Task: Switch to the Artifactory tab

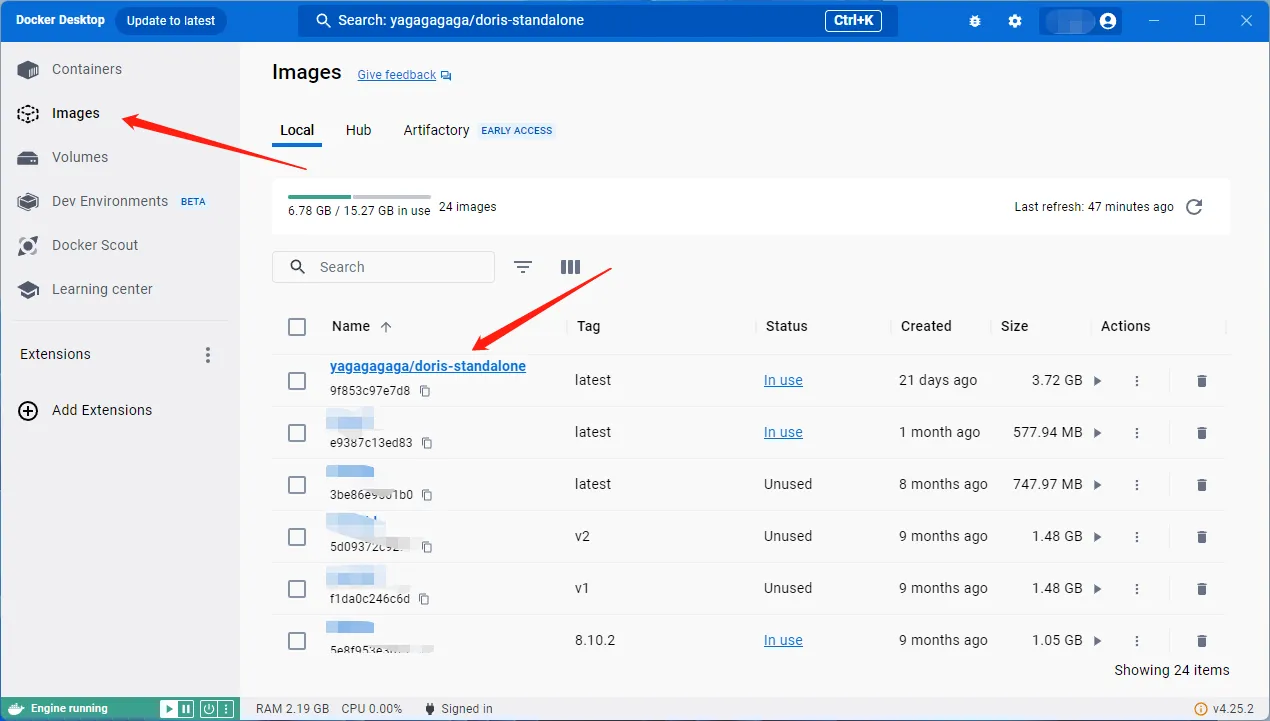Action: click(x=436, y=130)
